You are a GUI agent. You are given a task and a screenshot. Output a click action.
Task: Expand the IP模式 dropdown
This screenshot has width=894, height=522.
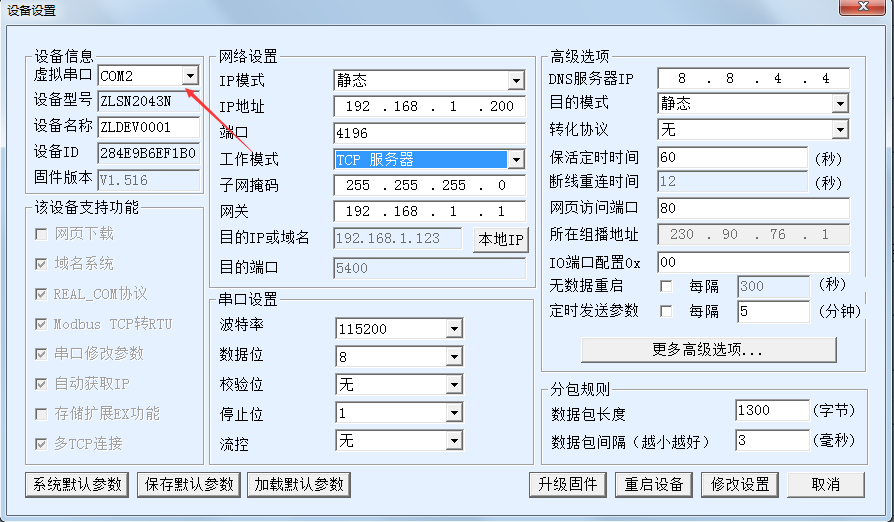(x=516, y=81)
